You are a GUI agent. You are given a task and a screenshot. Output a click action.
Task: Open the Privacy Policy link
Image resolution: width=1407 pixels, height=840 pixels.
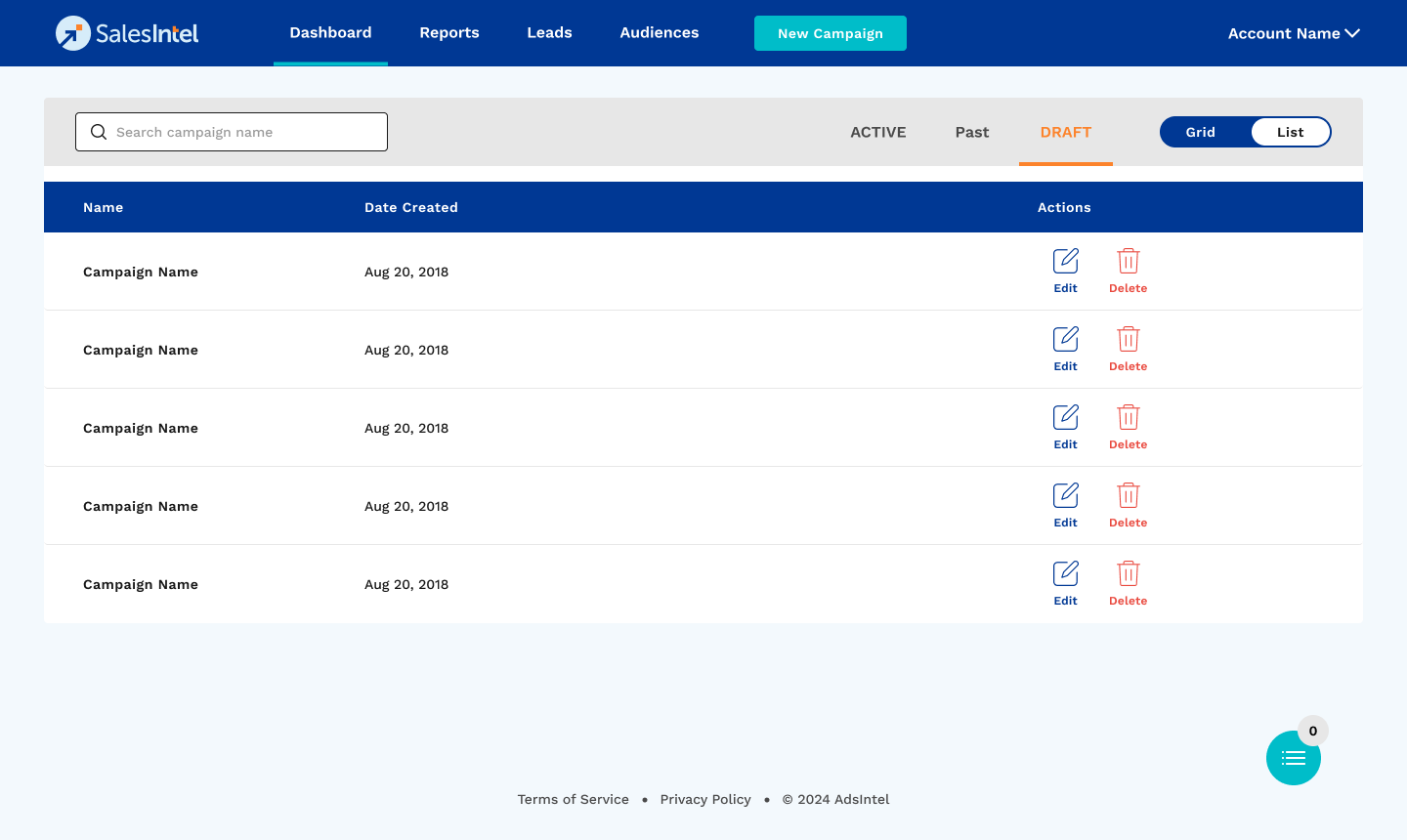[705, 799]
